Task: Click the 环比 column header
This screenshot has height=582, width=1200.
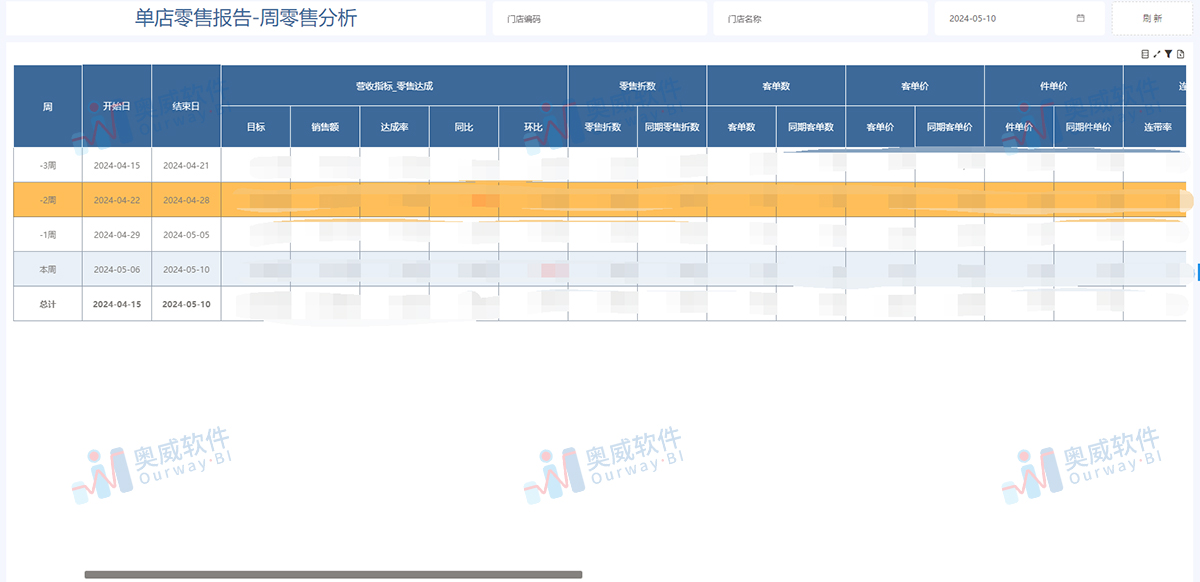Action: tap(533, 127)
